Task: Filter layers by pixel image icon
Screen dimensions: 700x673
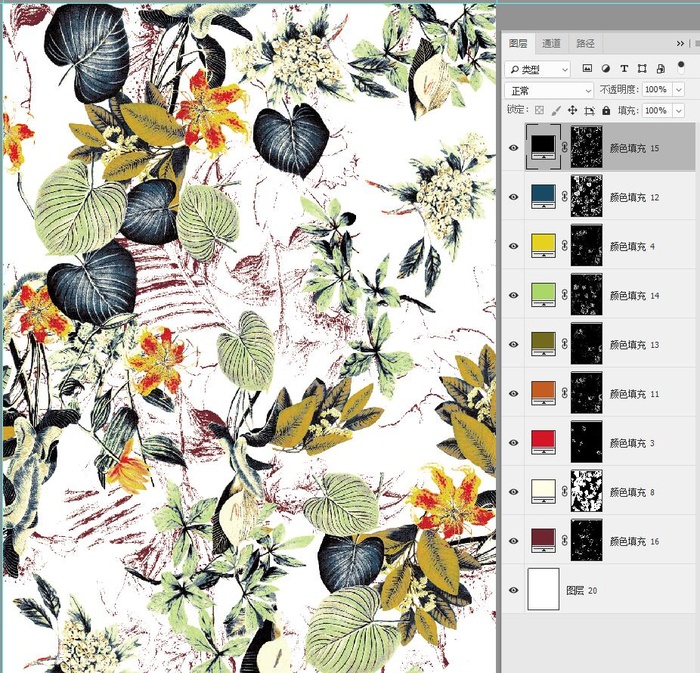Action: [x=588, y=68]
